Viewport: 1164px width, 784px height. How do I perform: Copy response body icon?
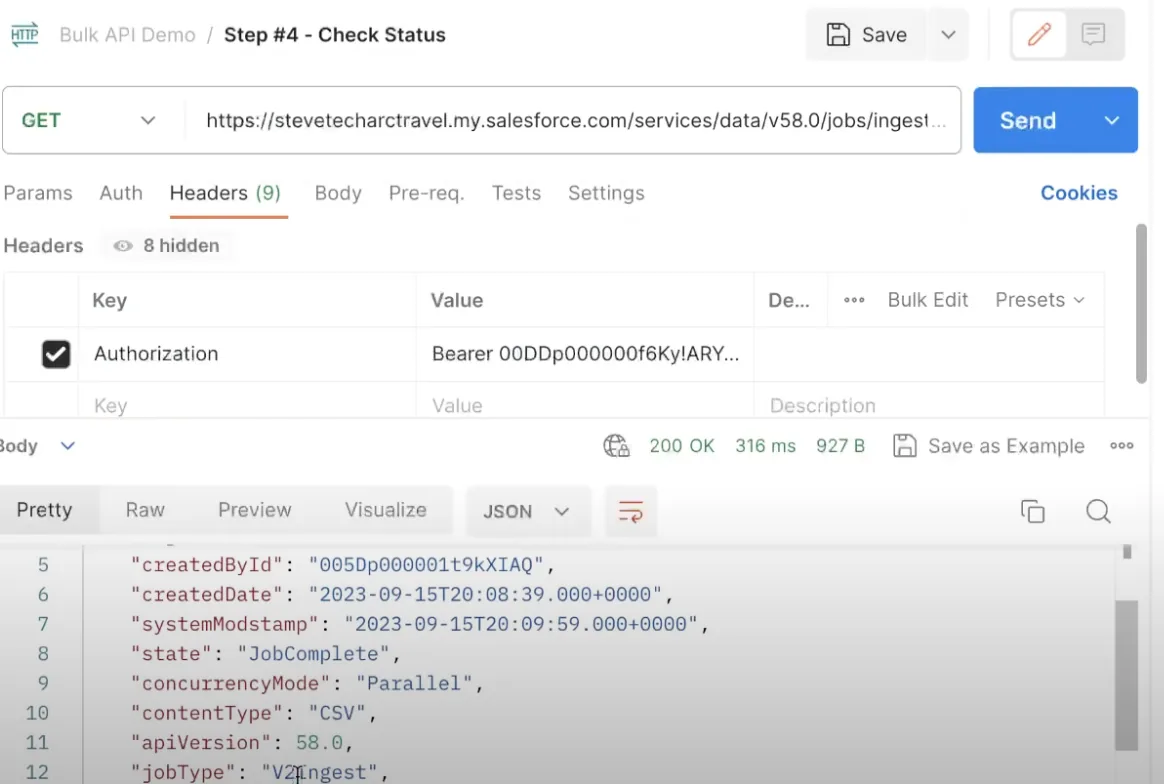[1032, 511]
